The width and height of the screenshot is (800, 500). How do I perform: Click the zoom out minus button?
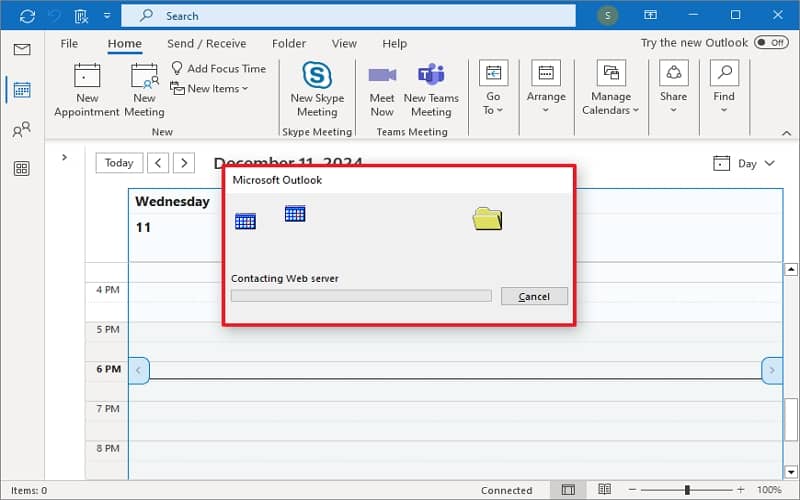point(633,490)
